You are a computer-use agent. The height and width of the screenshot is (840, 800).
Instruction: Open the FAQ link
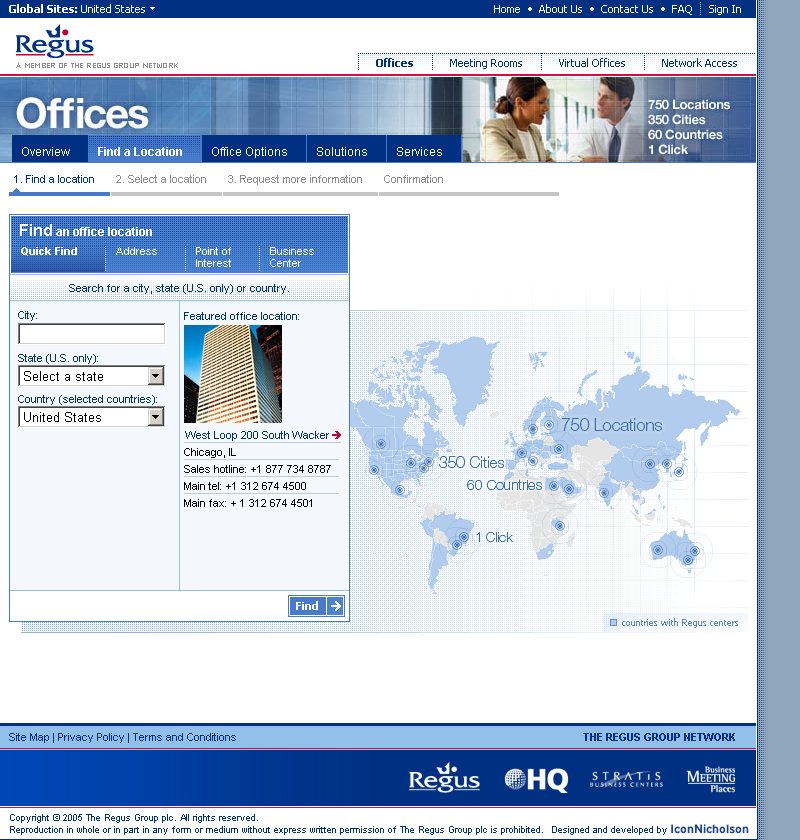(682, 9)
